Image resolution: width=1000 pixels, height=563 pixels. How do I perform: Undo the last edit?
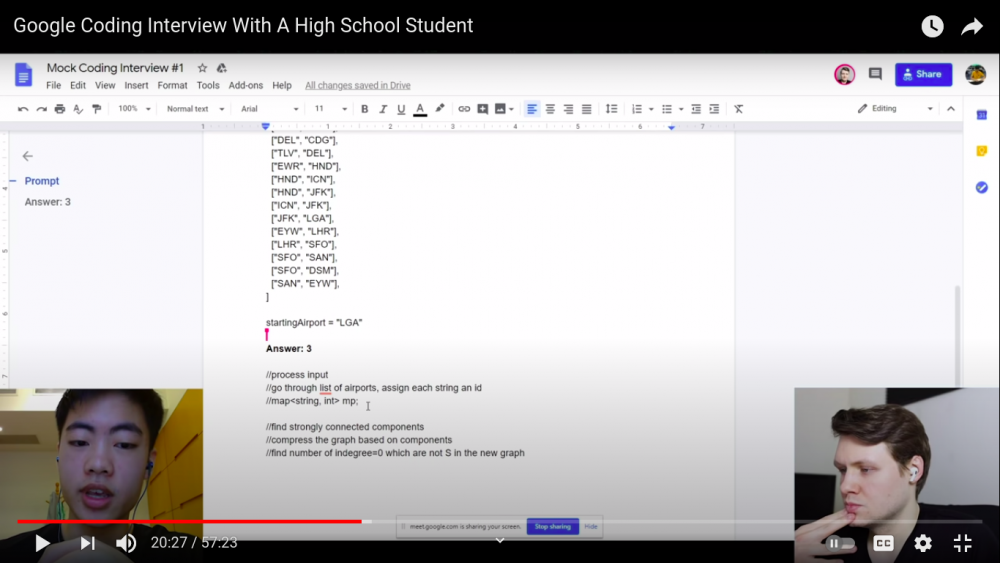point(23,109)
